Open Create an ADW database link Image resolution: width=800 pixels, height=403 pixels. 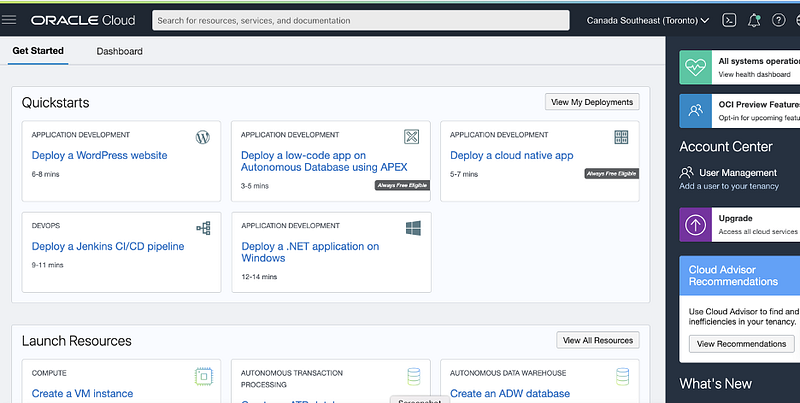click(x=510, y=393)
